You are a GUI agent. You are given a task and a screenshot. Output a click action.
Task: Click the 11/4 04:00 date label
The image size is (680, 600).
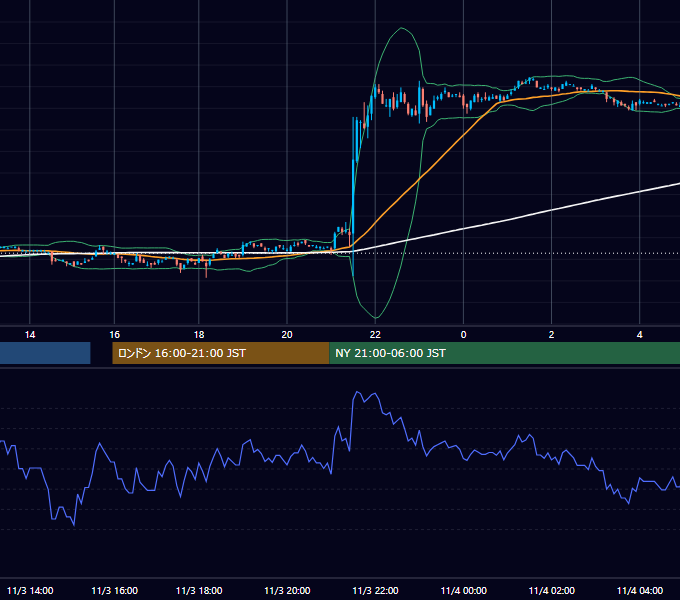[x=640, y=590]
